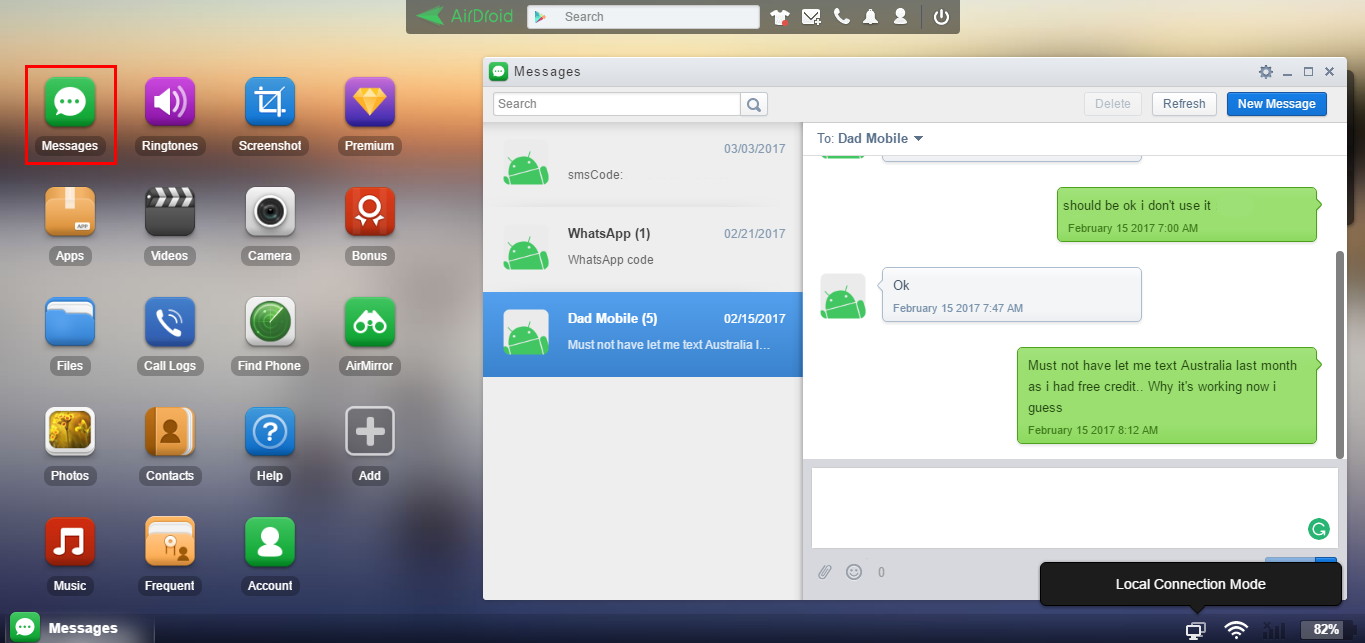
Task: Open the AirMirror icon
Action: tap(370, 322)
